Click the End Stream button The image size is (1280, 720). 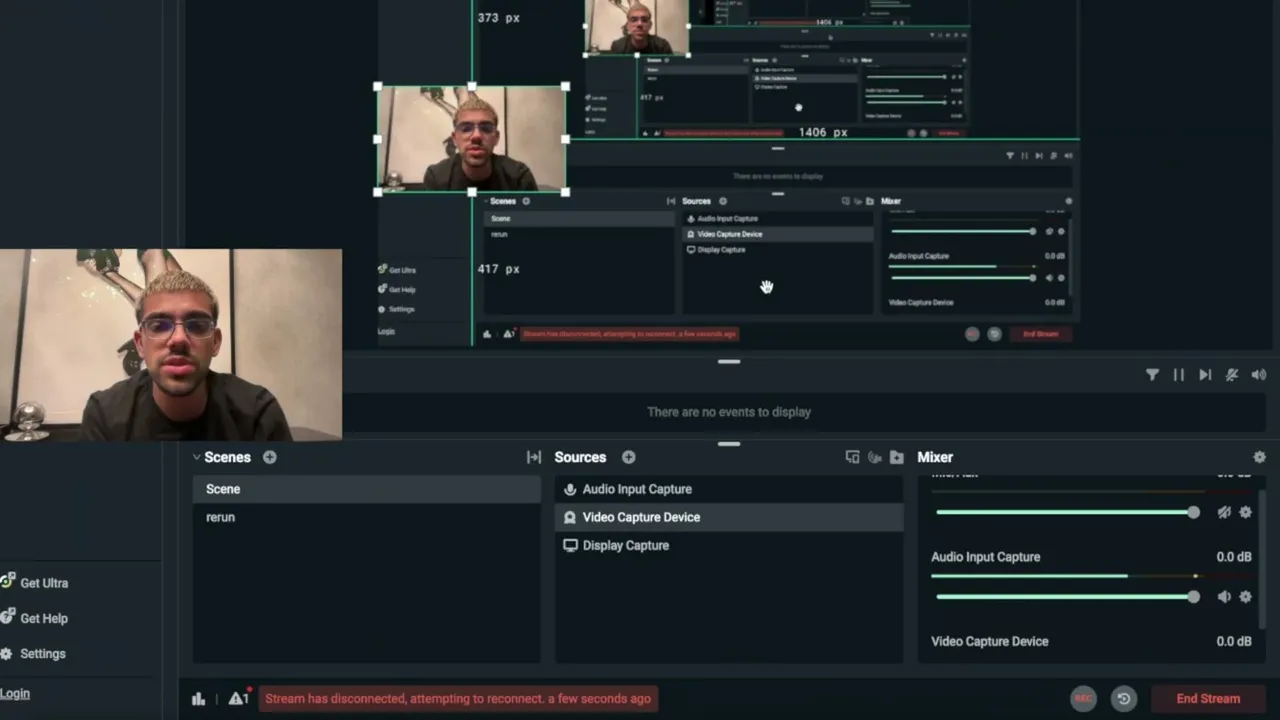[1208, 699]
